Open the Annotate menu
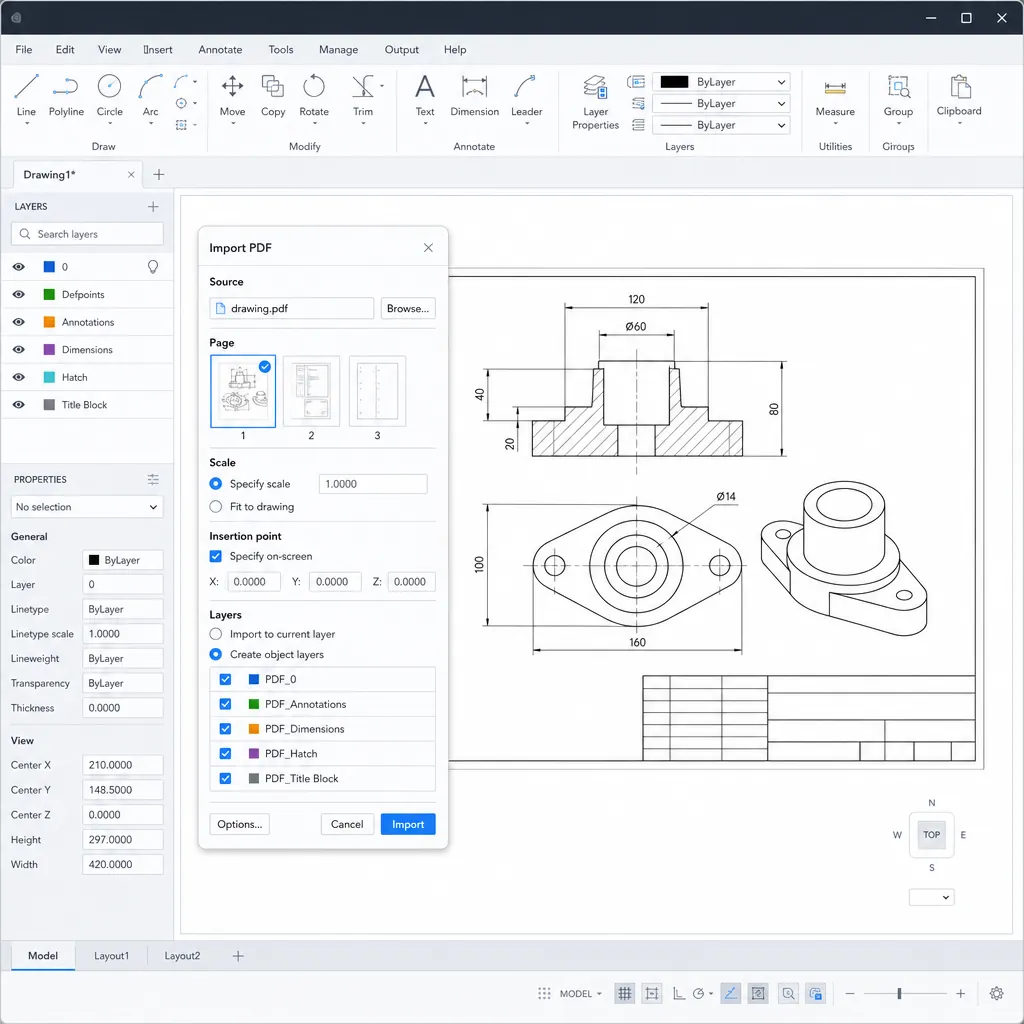Viewport: 1024px width, 1024px height. pos(220,50)
